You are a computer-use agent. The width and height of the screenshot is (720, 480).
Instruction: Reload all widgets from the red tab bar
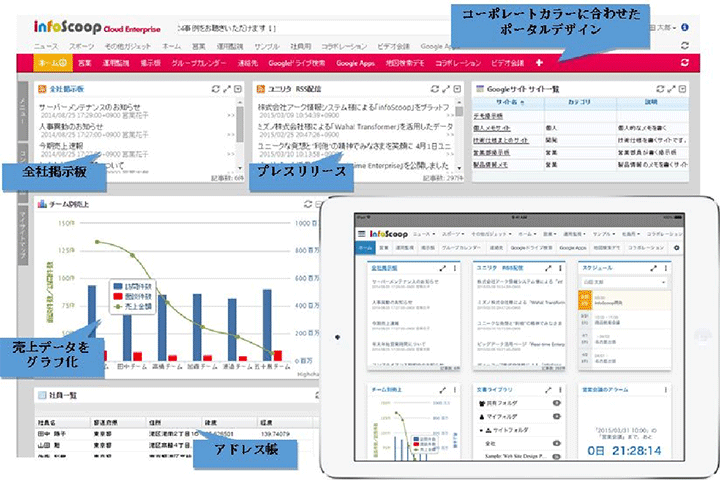click(x=685, y=62)
